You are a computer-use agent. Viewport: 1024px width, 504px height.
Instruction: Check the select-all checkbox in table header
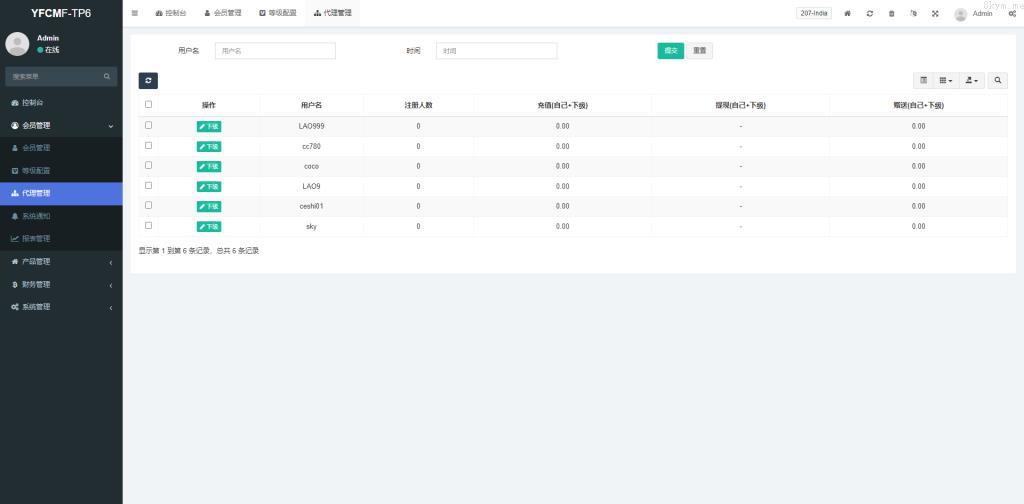149,104
